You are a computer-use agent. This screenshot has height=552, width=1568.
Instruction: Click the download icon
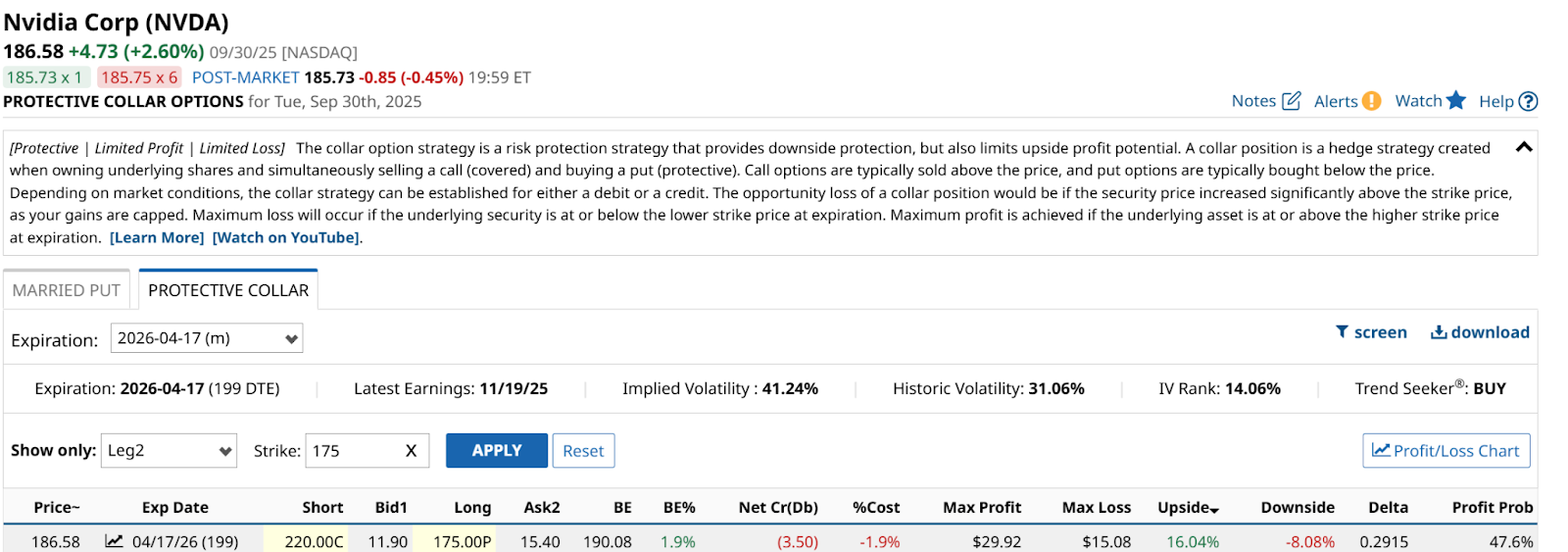pyautogui.click(x=1439, y=332)
